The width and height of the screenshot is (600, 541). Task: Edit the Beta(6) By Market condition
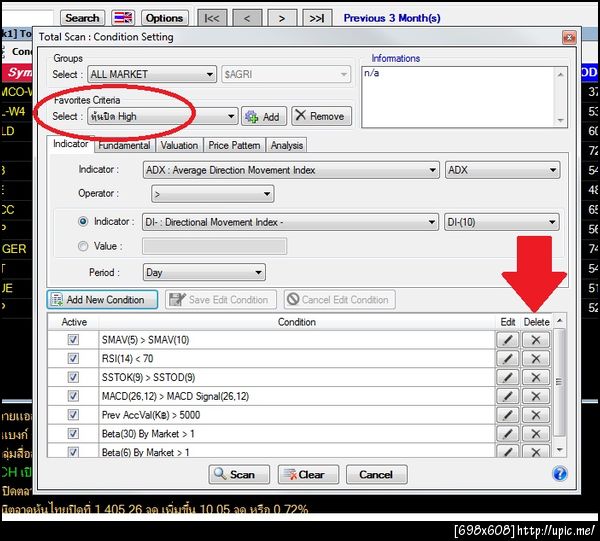(x=507, y=451)
